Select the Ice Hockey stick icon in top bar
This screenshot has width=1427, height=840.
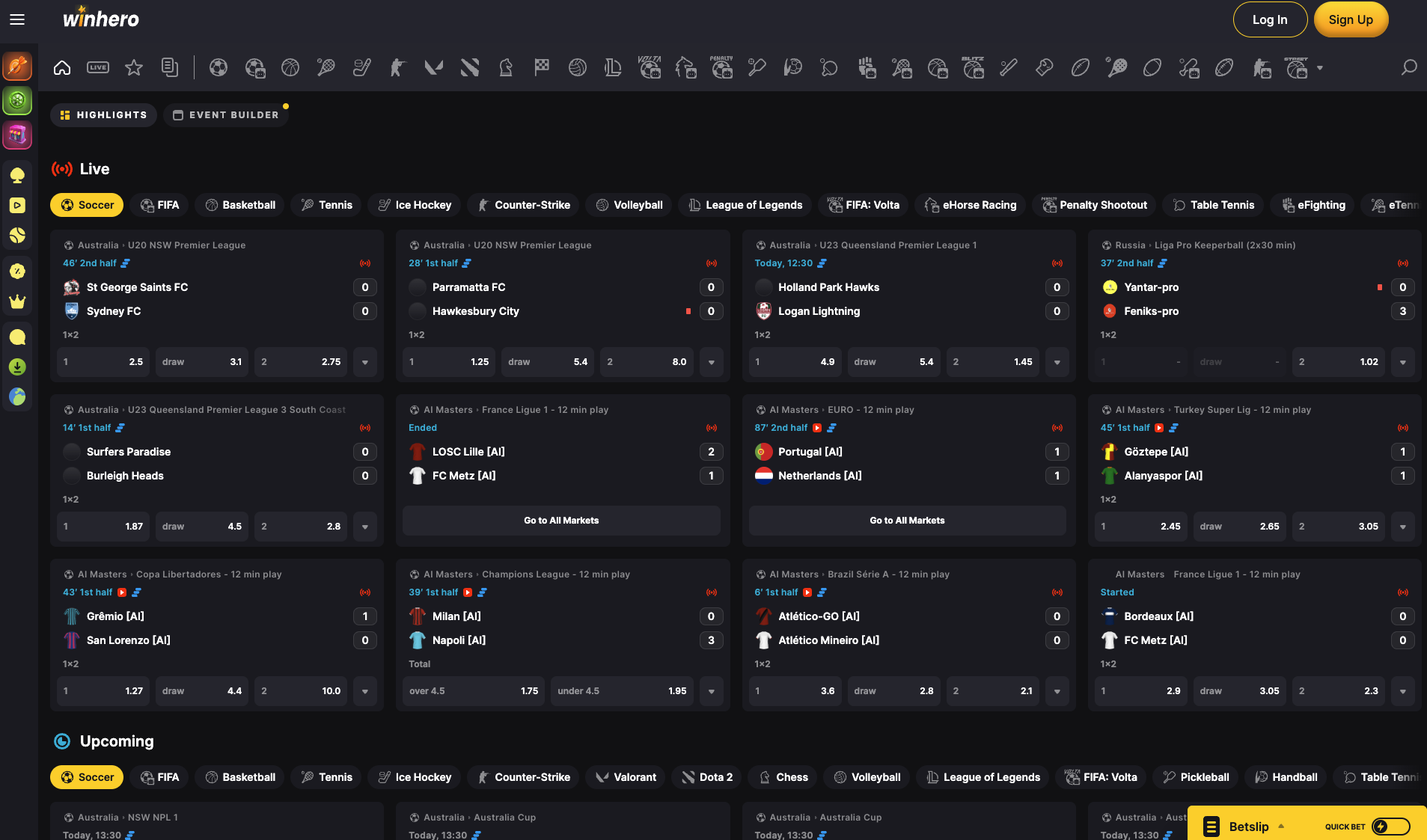pyautogui.click(x=362, y=68)
